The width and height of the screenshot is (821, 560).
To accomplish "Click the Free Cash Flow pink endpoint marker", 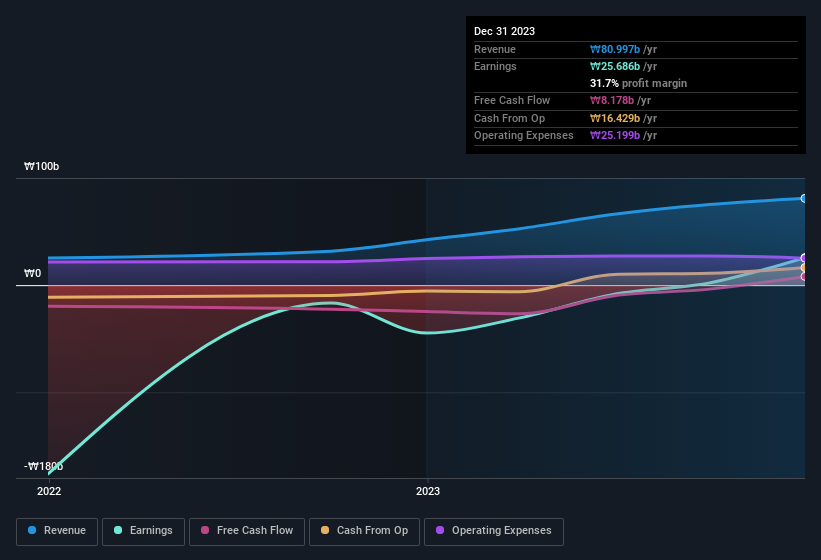I will [804, 276].
